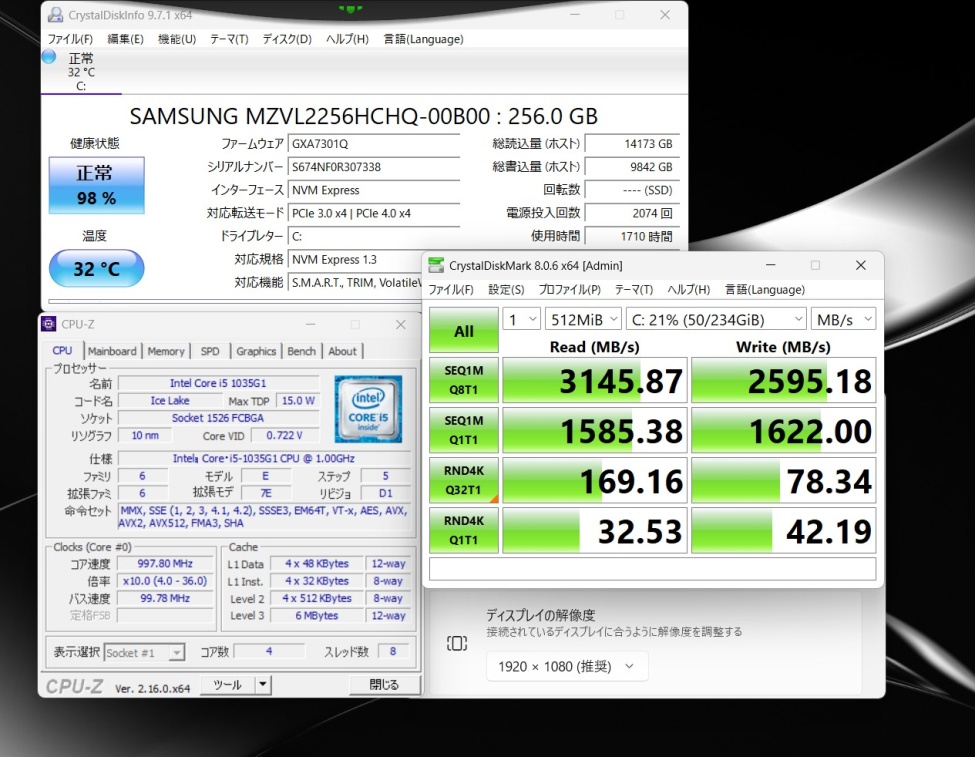Click the CrystalDiskMark app icon in title bar
This screenshot has height=757, width=975.
437,266
